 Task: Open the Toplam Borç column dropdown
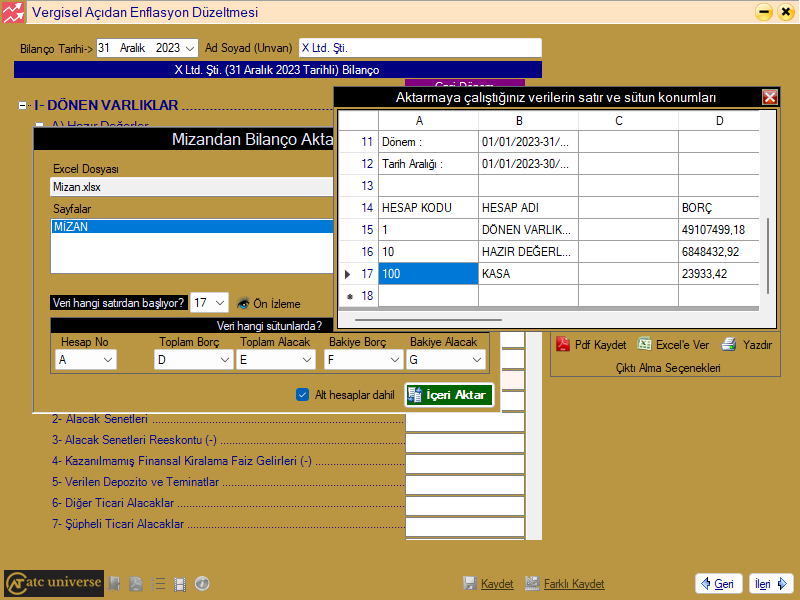[224, 360]
